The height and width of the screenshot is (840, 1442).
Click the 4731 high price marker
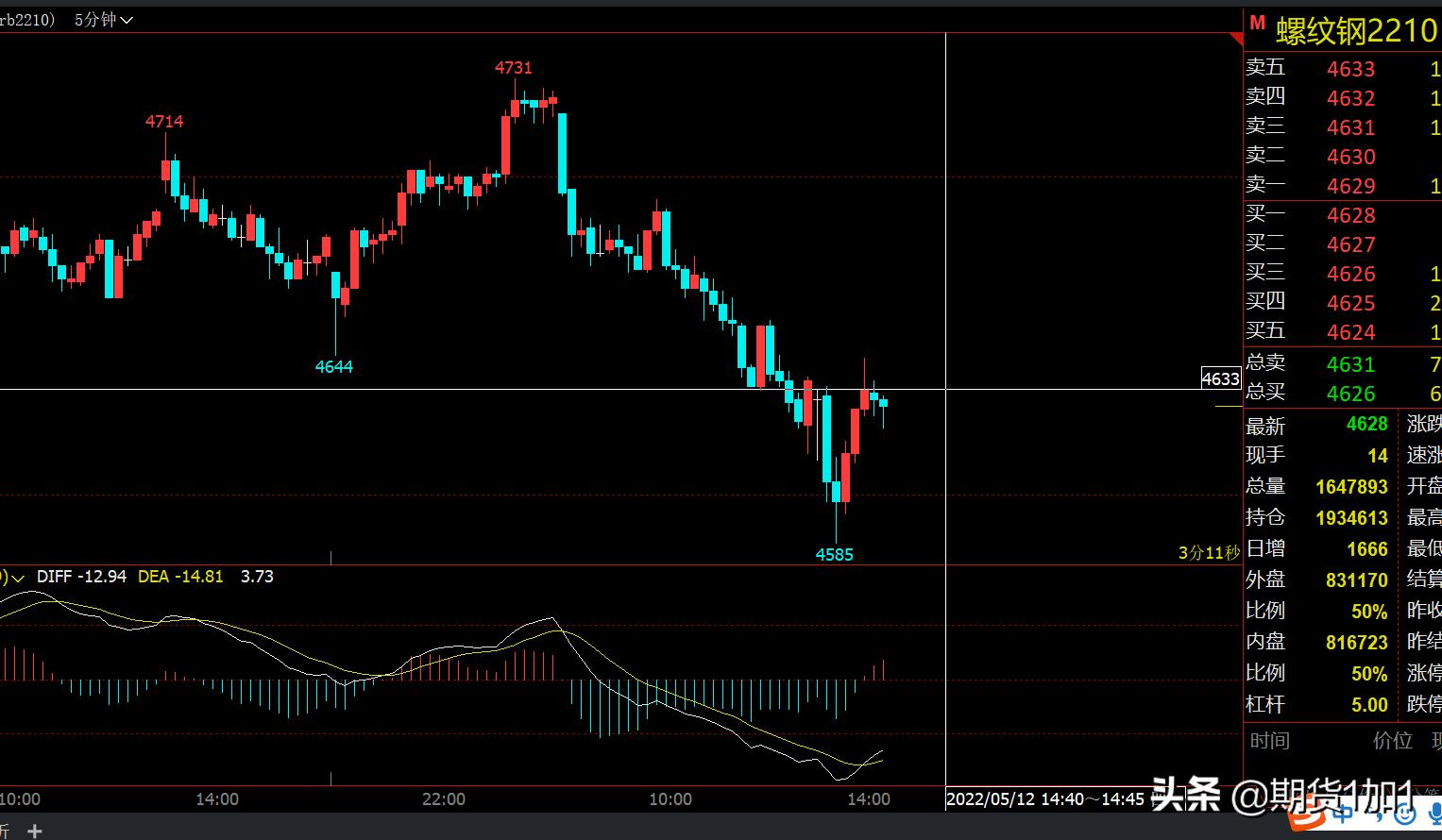coord(514,68)
